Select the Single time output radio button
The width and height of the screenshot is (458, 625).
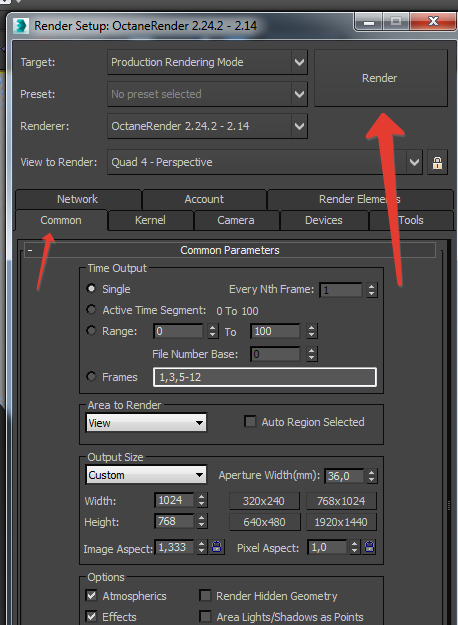[x=91, y=289]
